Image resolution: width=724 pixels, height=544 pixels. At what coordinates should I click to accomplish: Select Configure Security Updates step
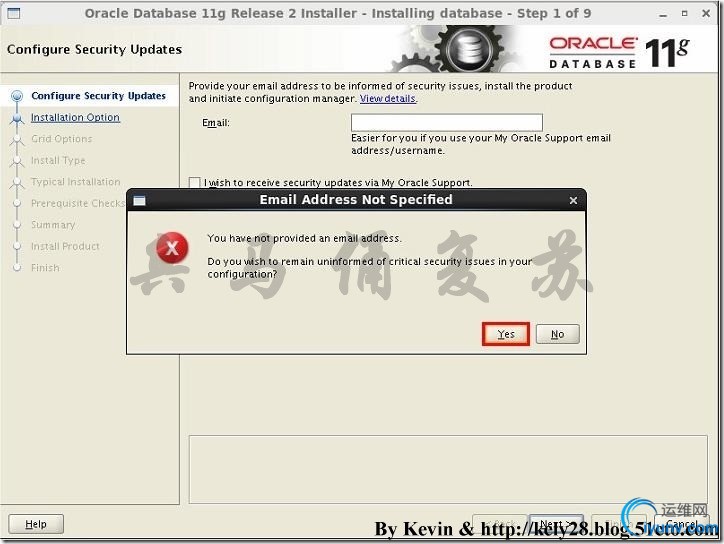(98, 96)
